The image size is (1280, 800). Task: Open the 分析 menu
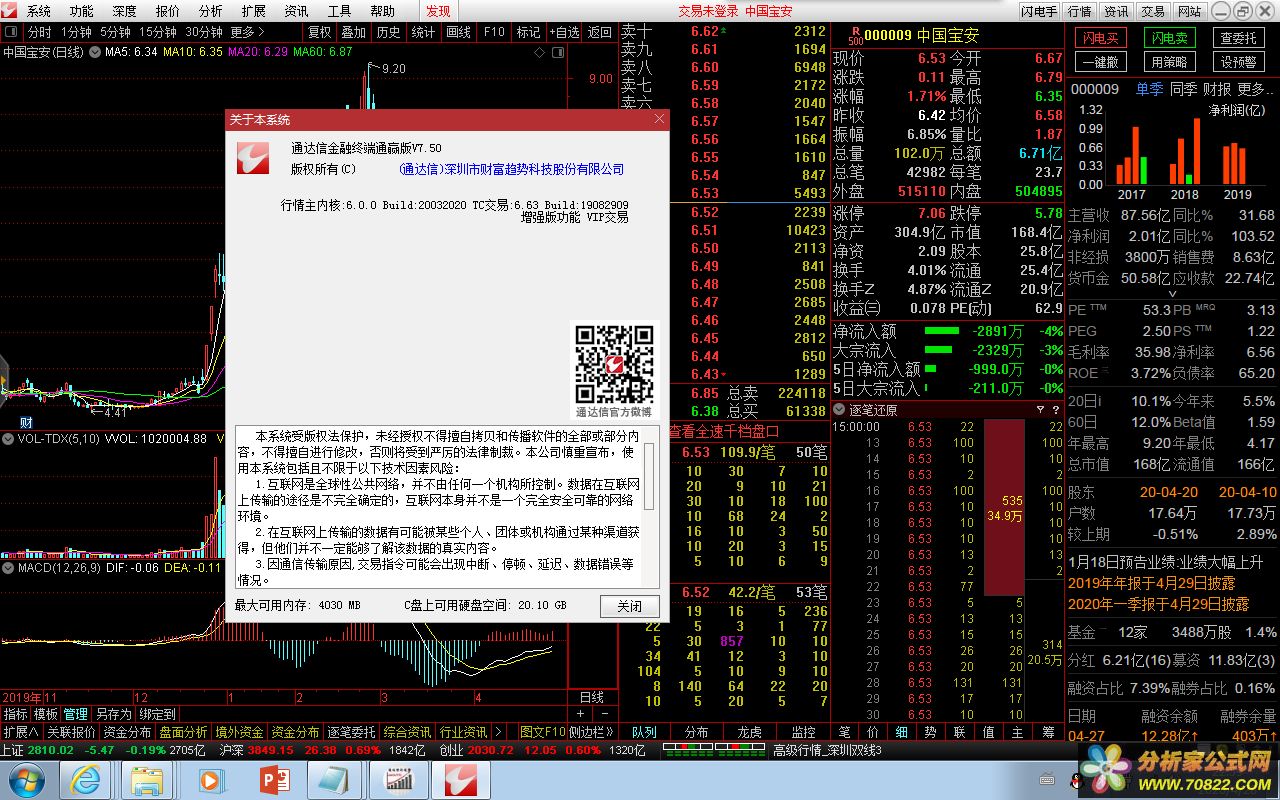pos(211,11)
